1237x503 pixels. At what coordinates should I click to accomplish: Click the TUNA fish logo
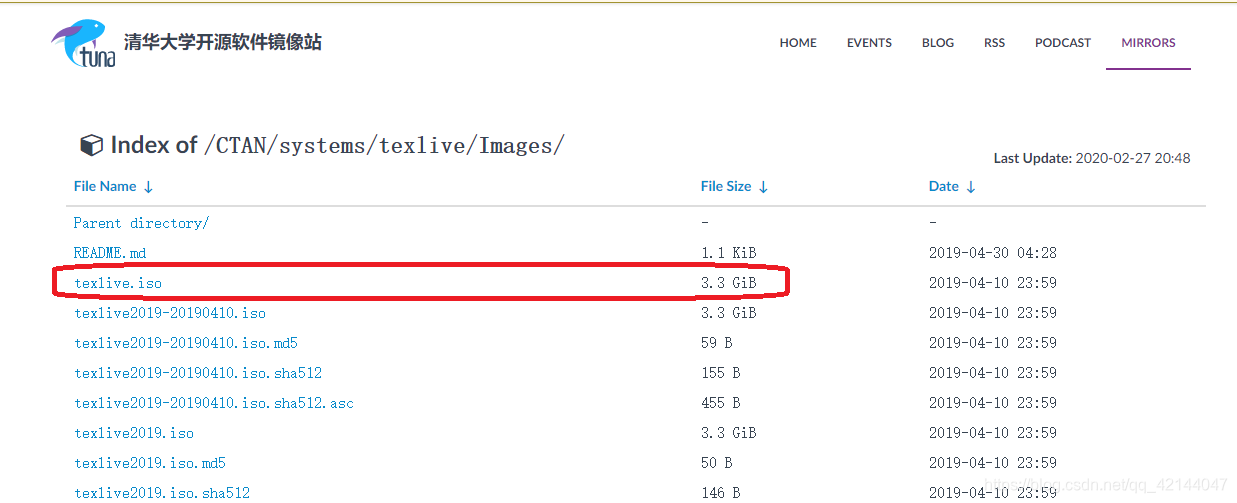(x=83, y=43)
